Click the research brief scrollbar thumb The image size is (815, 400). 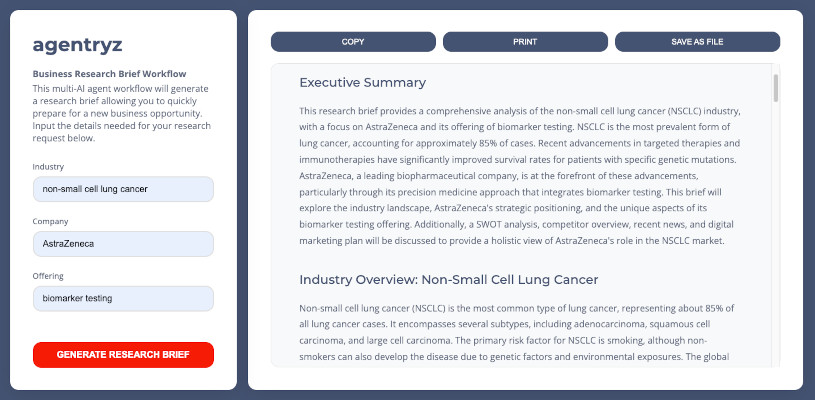click(x=776, y=88)
